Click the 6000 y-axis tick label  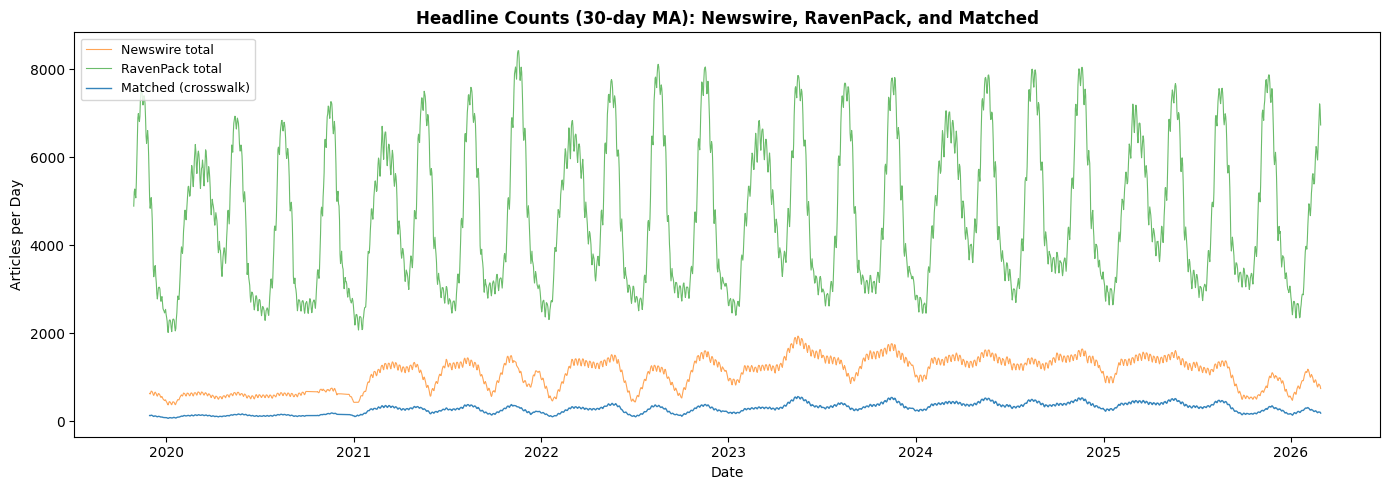point(50,157)
